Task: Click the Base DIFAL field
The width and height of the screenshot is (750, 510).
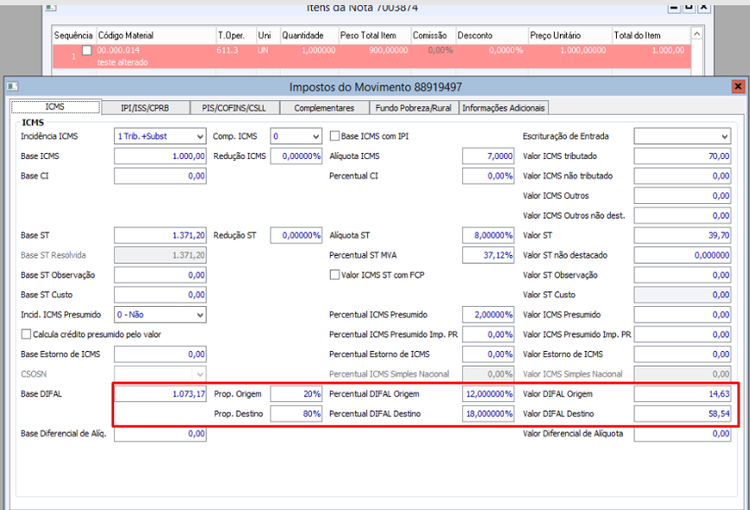Action: click(x=160, y=394)
